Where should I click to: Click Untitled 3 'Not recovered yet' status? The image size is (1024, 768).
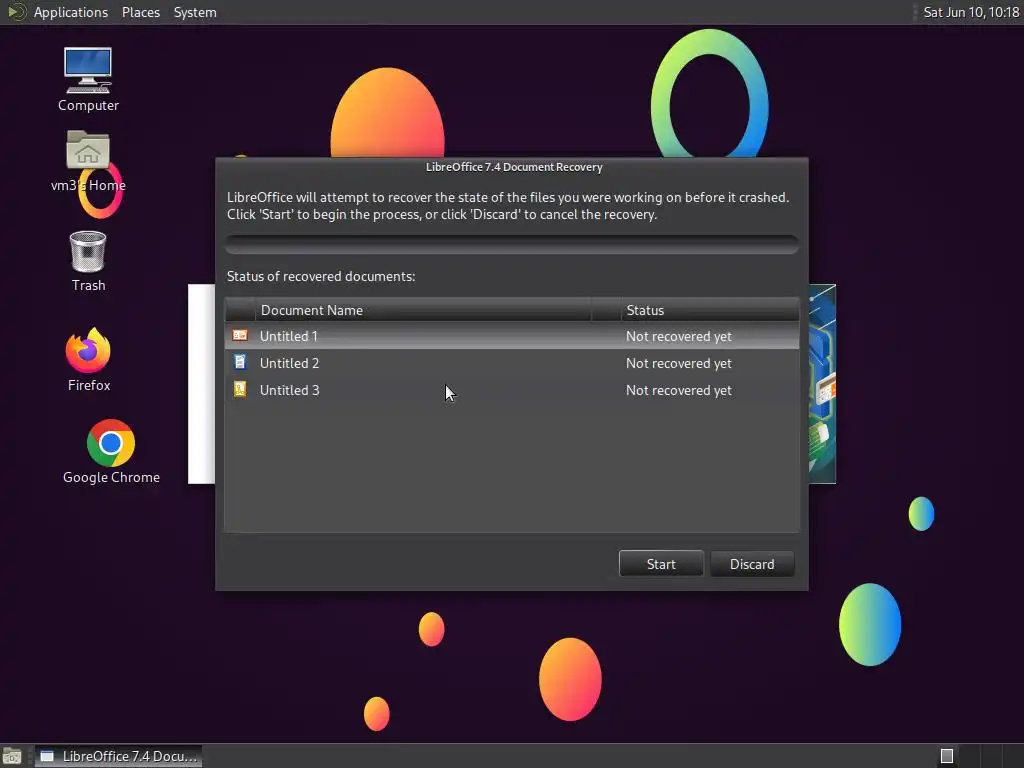[679, 391]
